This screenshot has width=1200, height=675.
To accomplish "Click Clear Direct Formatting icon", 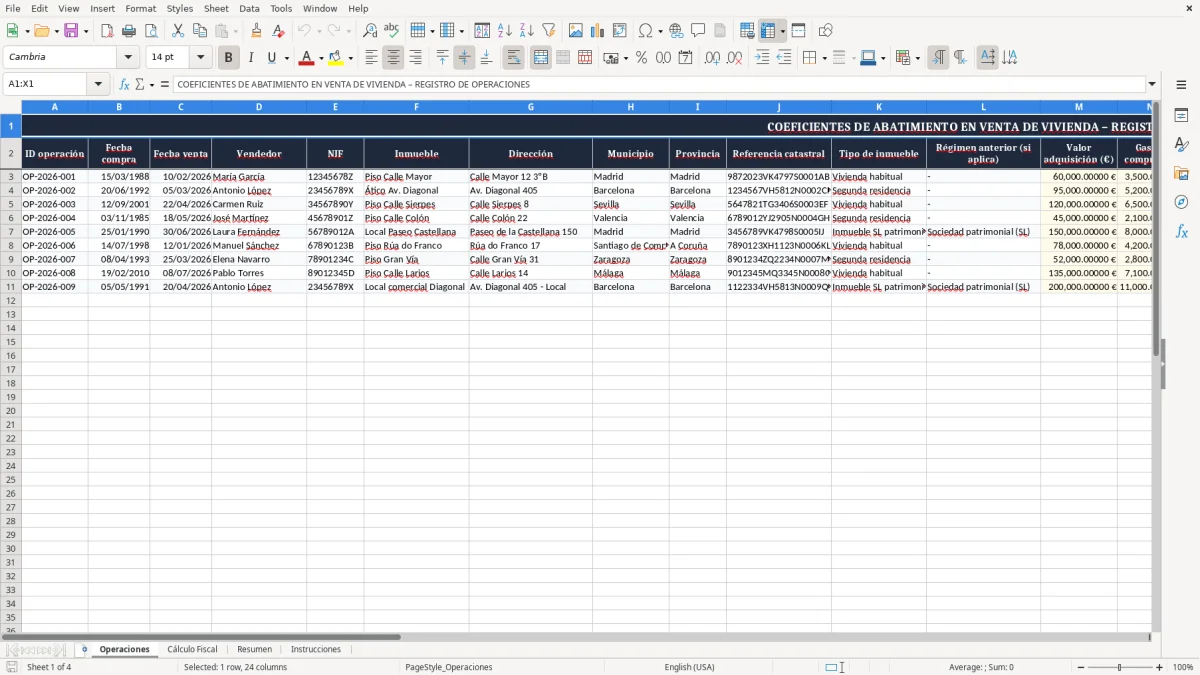I will [279, 31].
